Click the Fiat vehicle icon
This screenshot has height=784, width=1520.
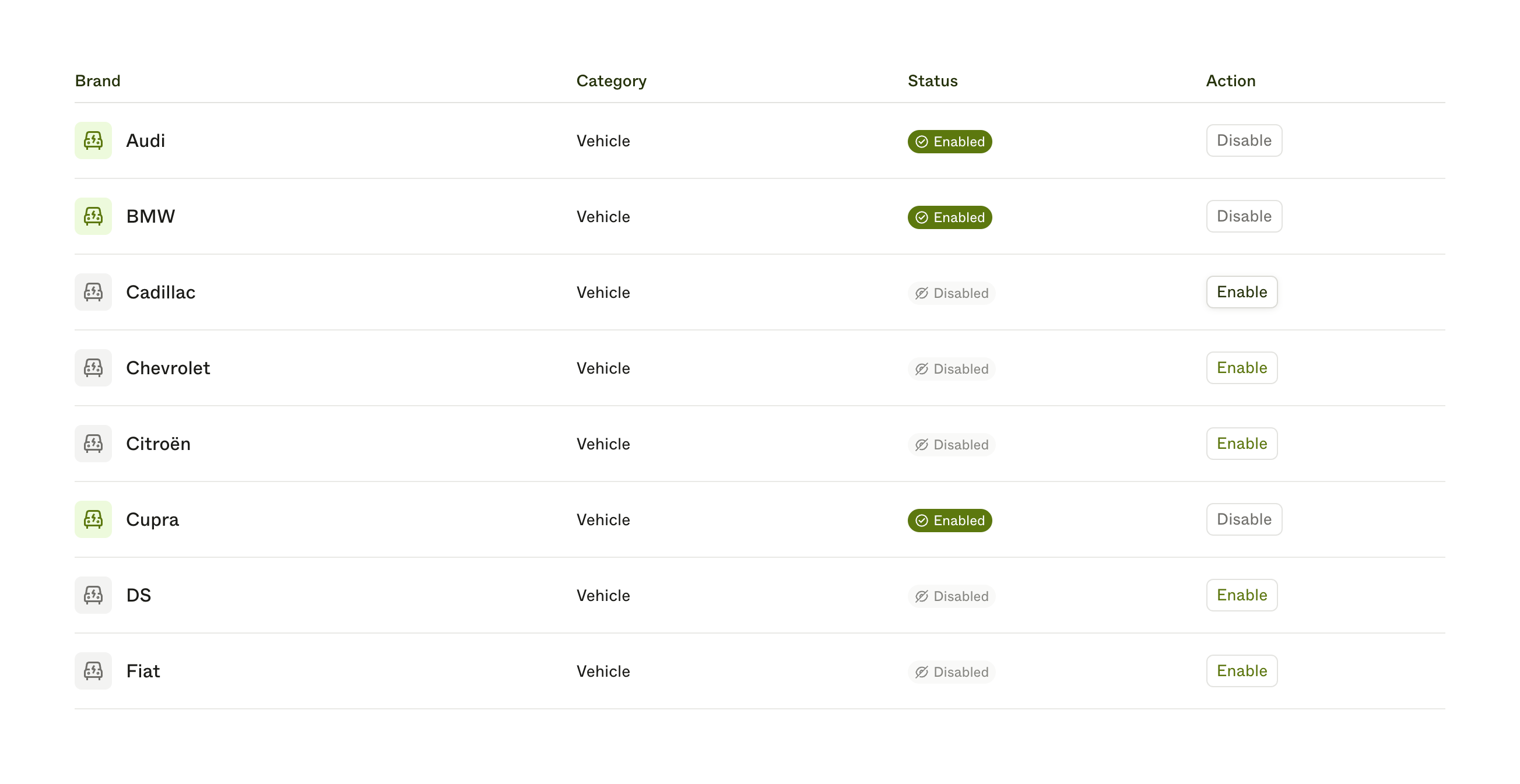[x=93, y=672]
